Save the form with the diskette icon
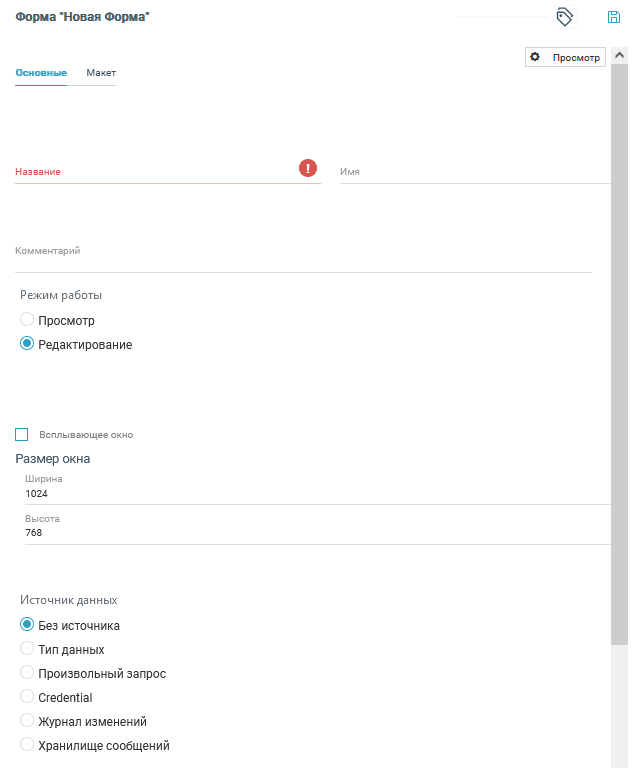The image size is (642, 768). [614, 17]
